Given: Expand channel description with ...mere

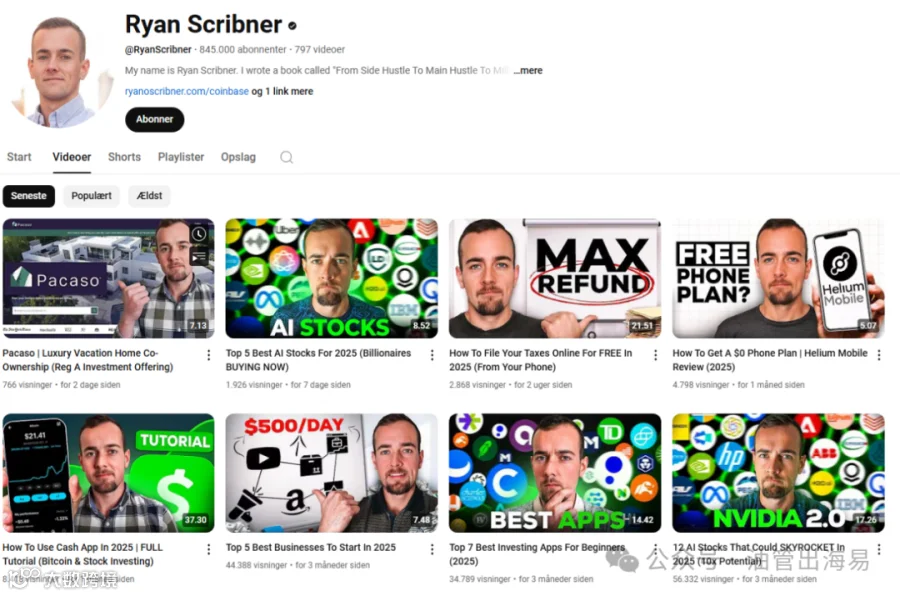Looking at the screenshot, I should pos(528,70).
